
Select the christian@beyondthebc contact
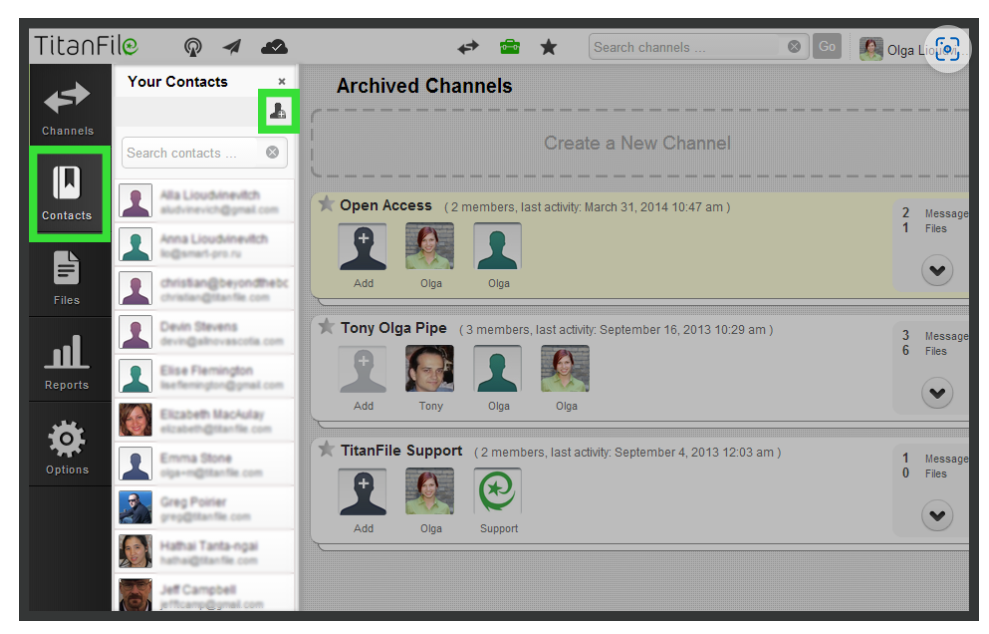(x=204, y=289)
